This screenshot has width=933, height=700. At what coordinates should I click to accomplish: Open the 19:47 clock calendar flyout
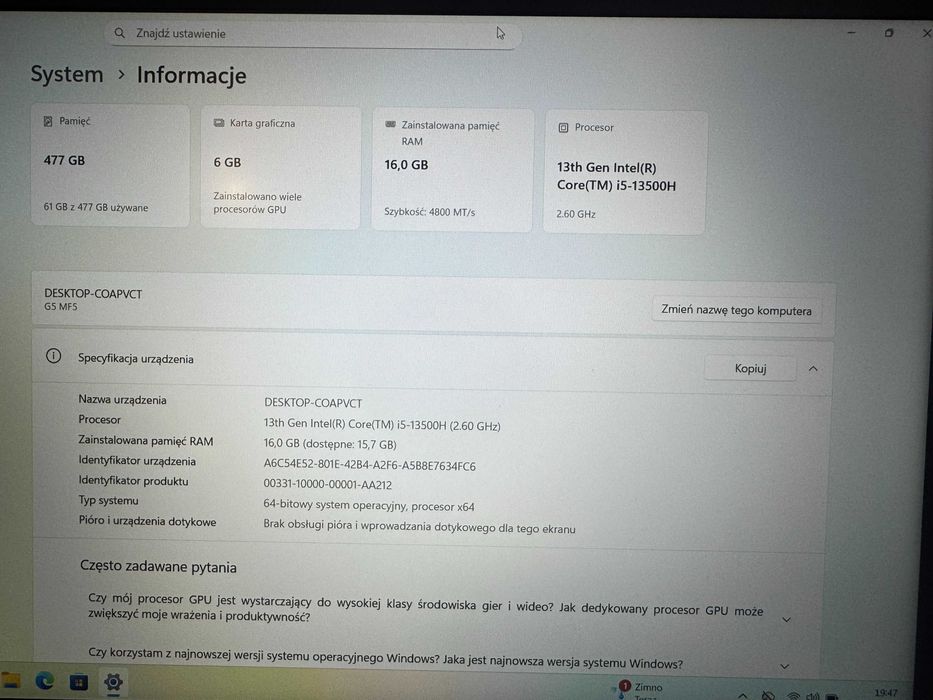point(886,693)
